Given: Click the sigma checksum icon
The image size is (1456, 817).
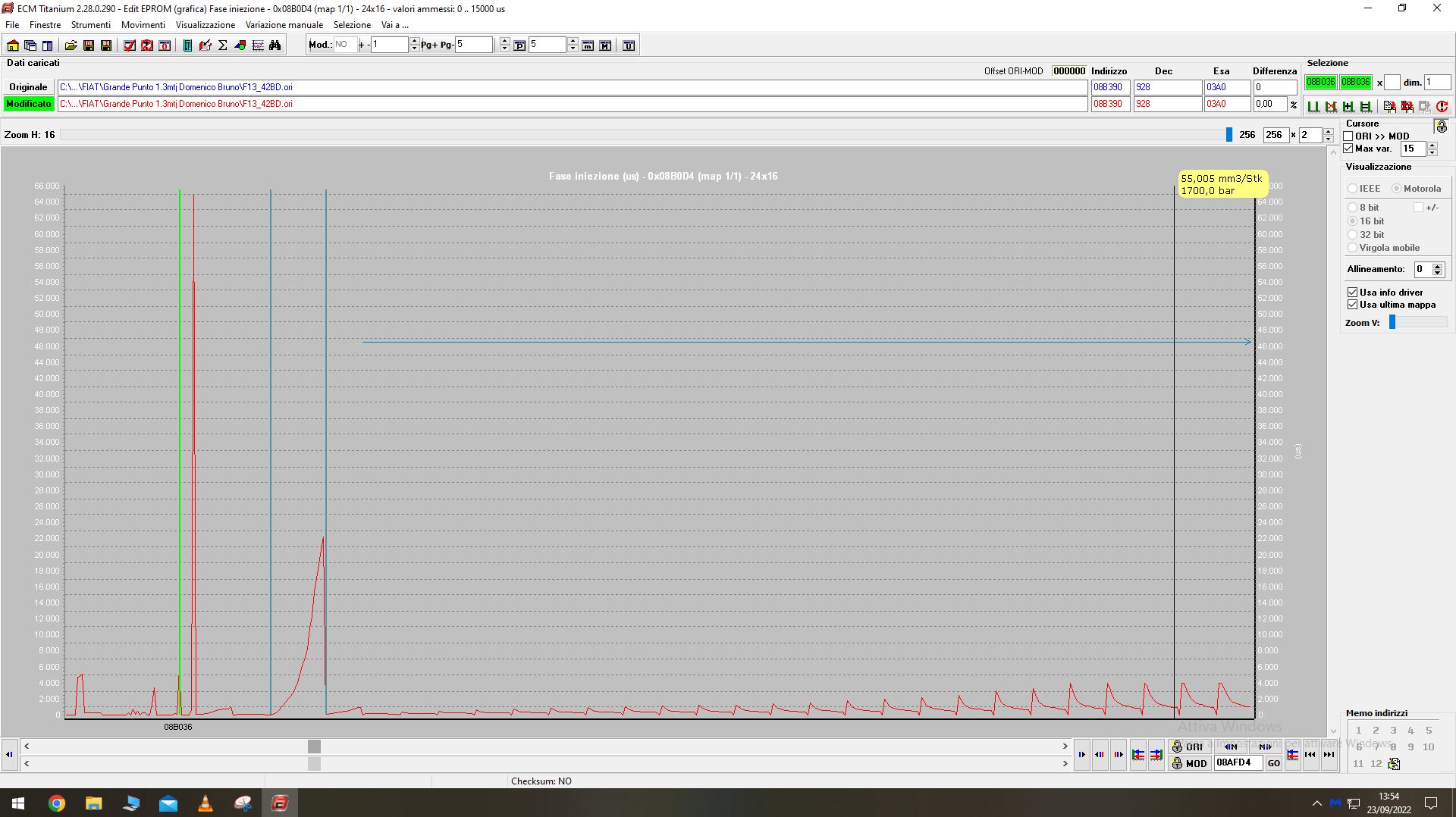Looking at the screenshot, I should [x=223, y=45].
